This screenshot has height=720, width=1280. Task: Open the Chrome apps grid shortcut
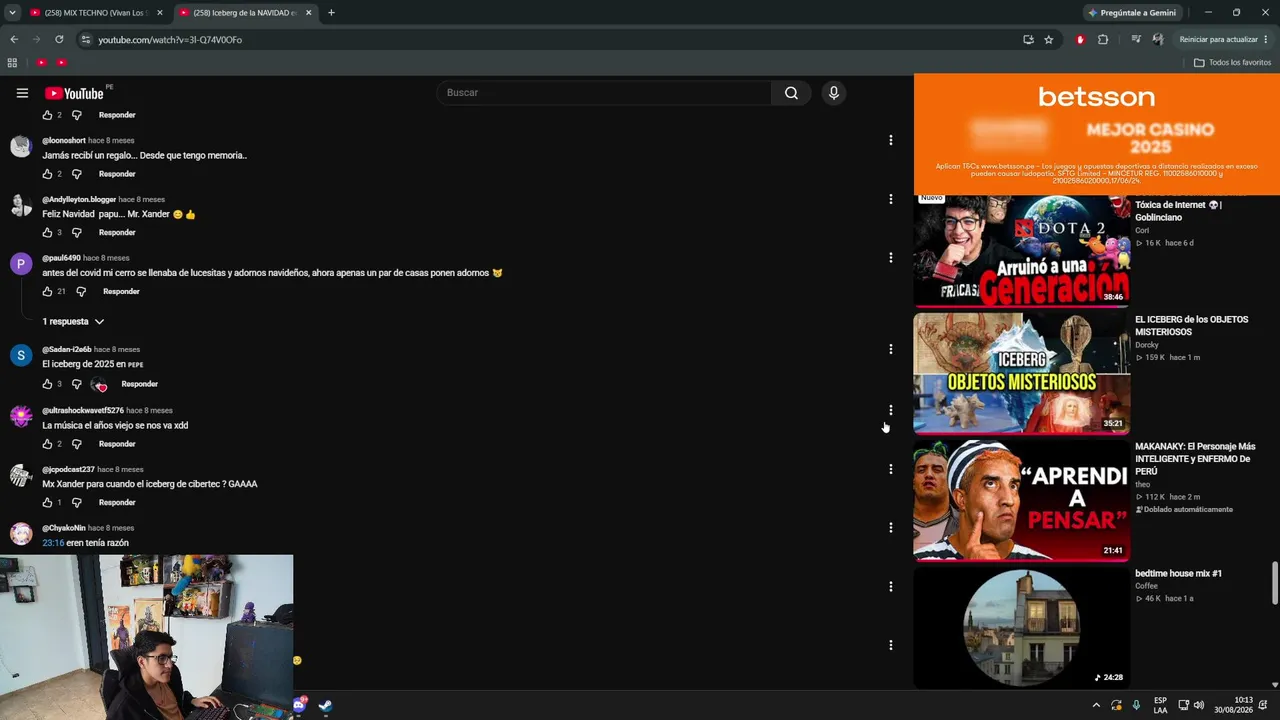(x=12, y=63)
